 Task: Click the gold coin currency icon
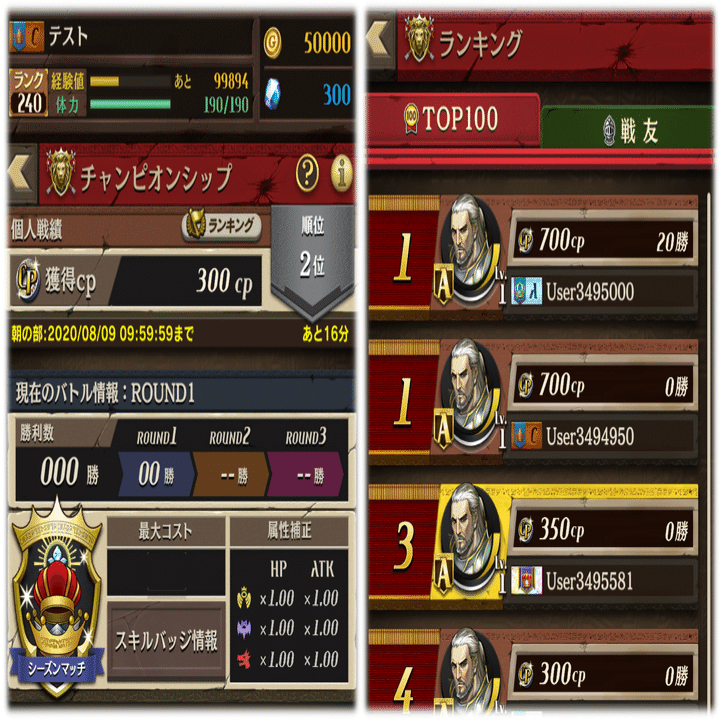pyautogui.click(x=272, y=43)
